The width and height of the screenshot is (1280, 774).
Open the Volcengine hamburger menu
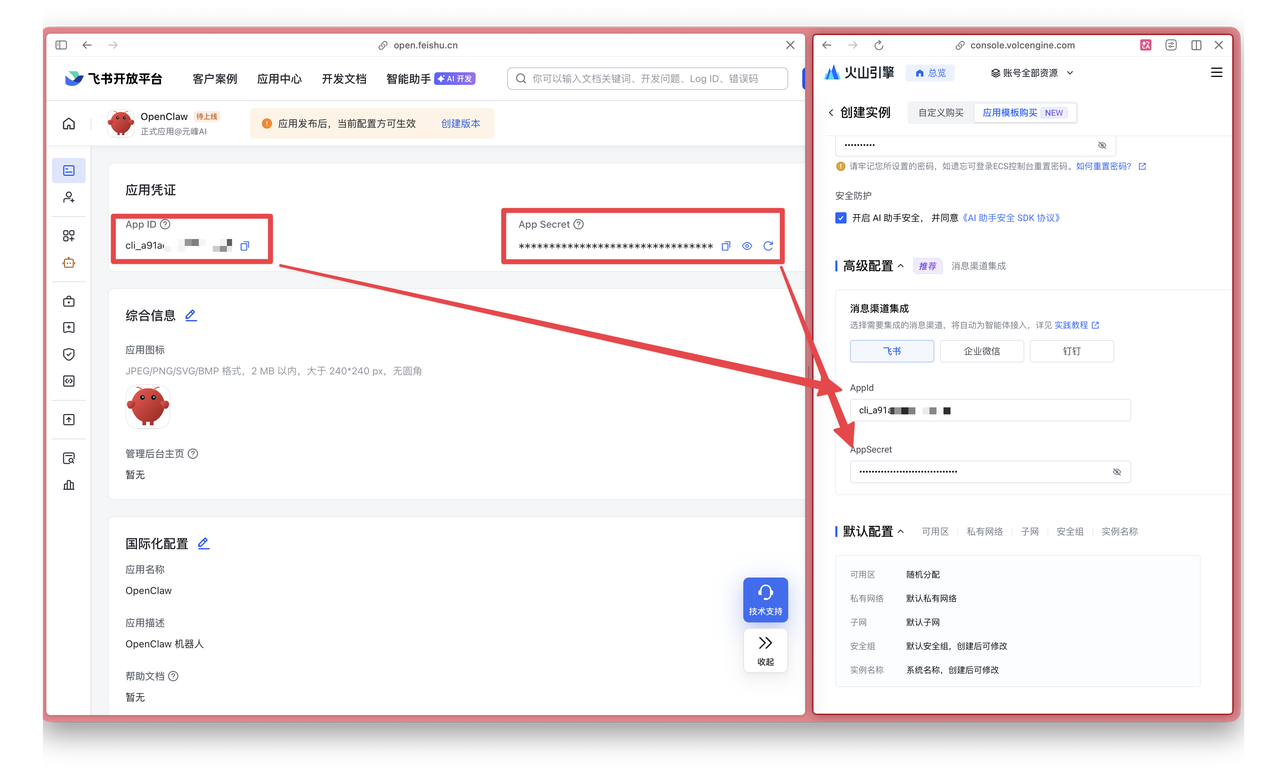[x=1216, y=72]
